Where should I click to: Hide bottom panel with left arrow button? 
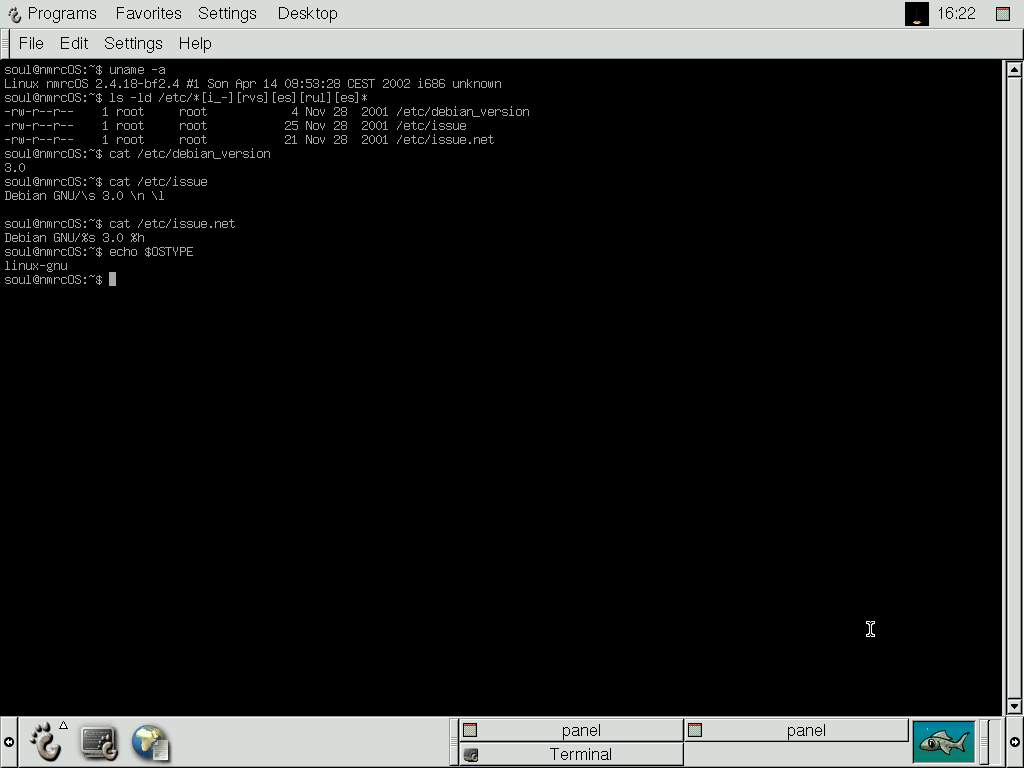pyautogui.click(x=8, y=742)
